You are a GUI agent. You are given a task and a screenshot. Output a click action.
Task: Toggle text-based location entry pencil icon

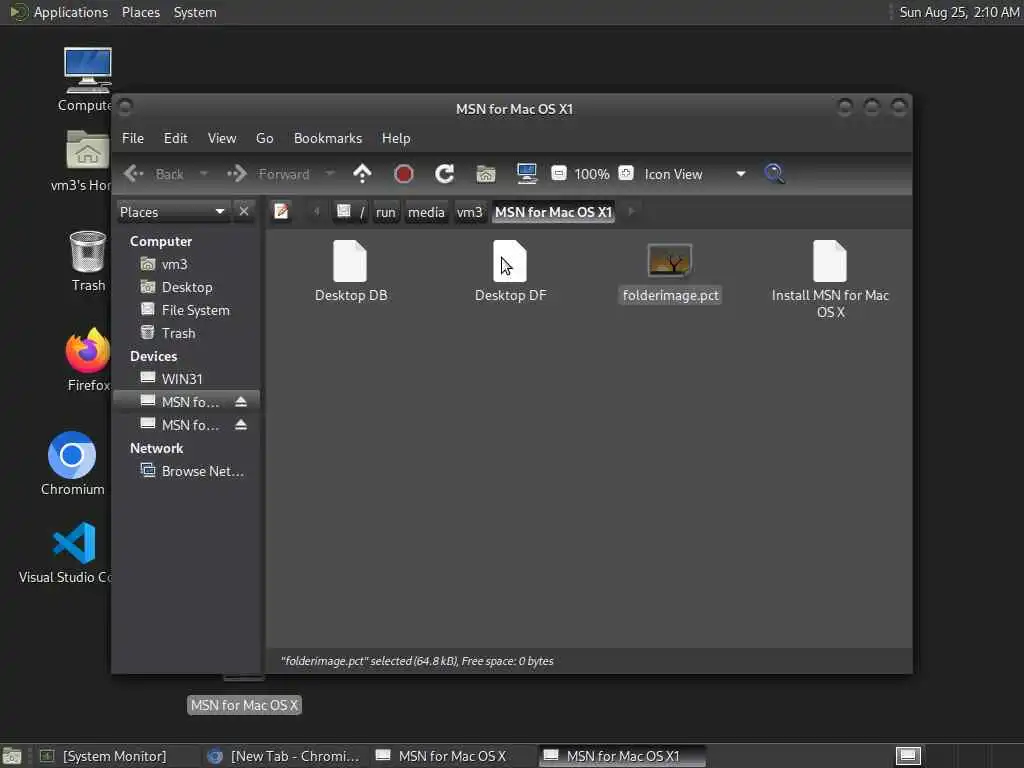coord(281,212)
